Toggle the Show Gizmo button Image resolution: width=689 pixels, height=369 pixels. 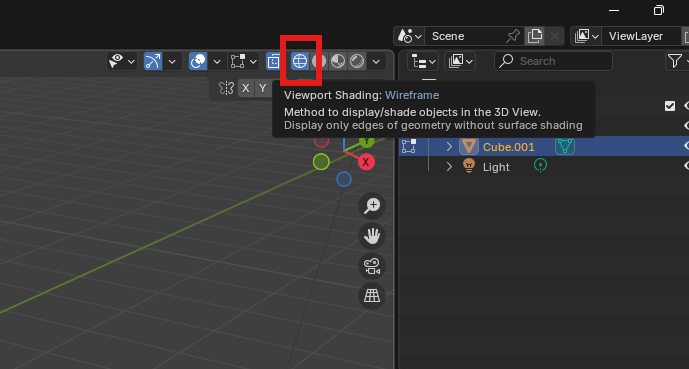(x=153, y=62)
